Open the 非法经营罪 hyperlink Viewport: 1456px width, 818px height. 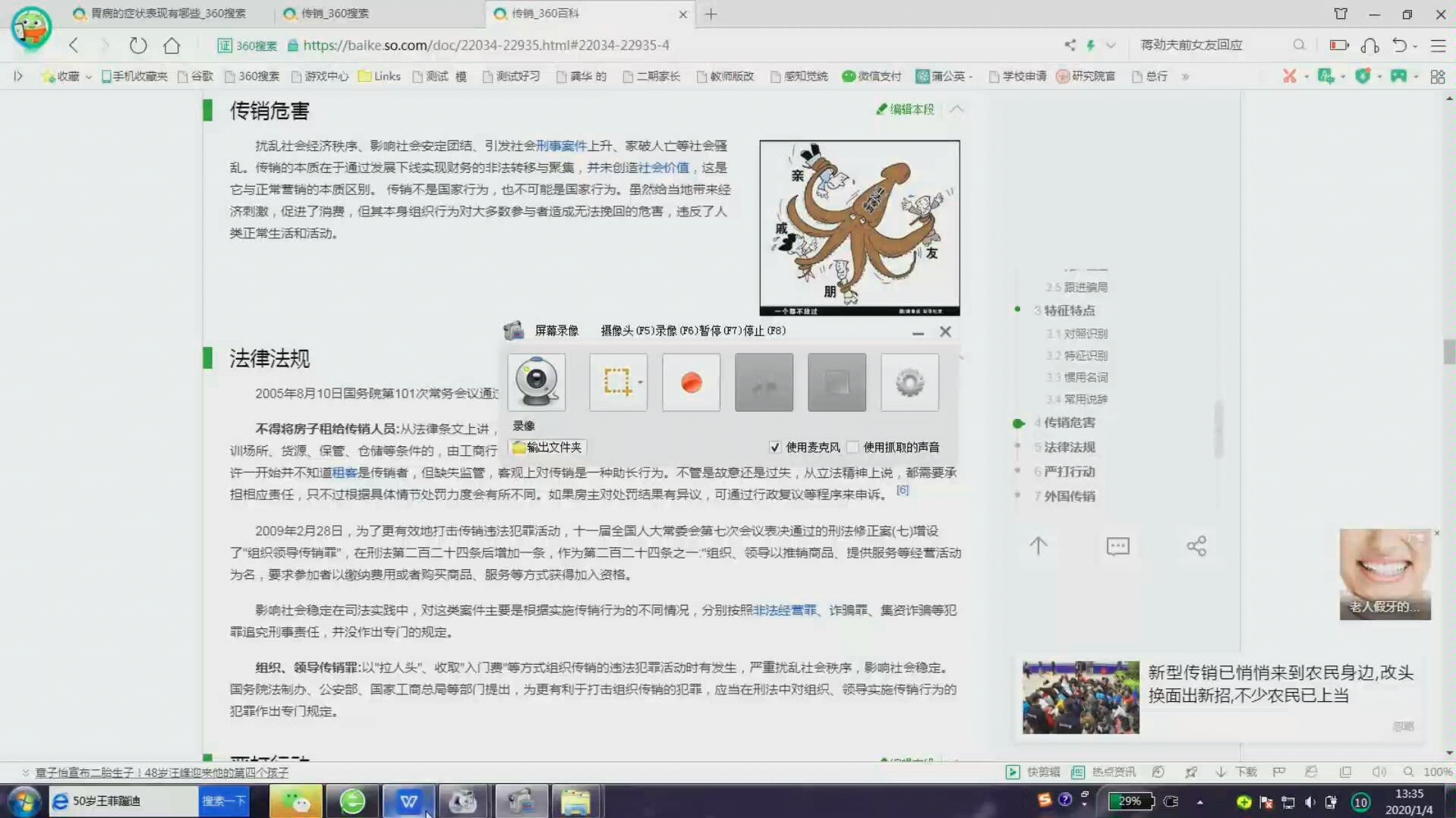click(x=784, y=610)
